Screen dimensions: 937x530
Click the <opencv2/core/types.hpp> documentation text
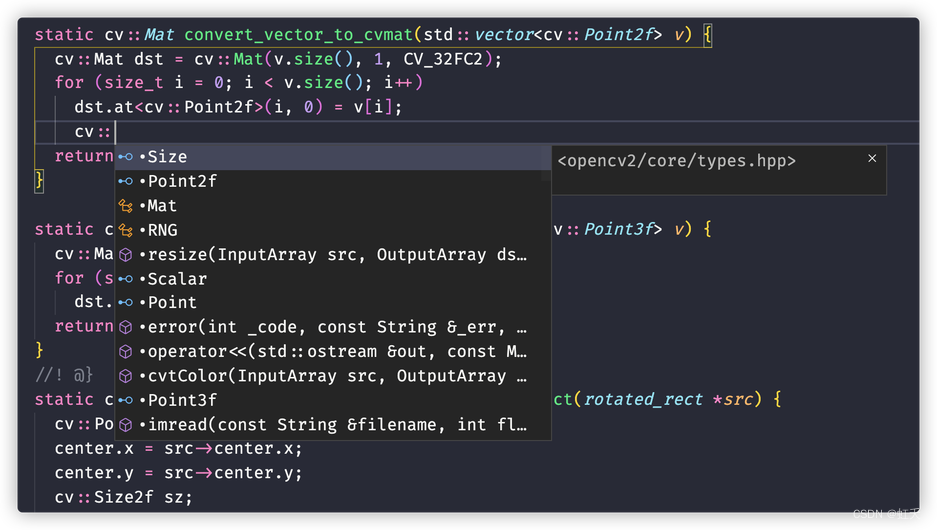point(676,161)
